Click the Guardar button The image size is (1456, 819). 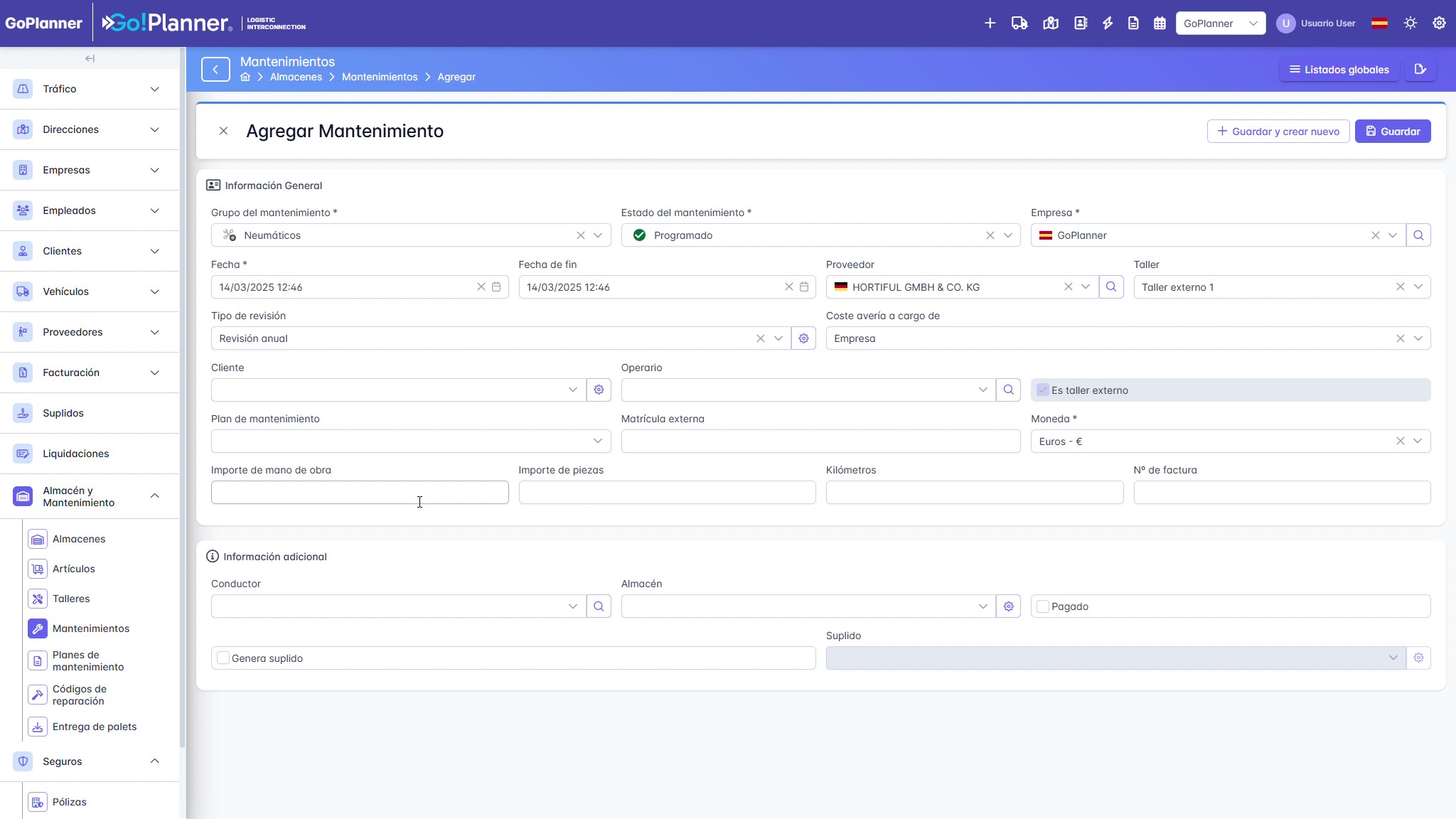coord(1393,132)
